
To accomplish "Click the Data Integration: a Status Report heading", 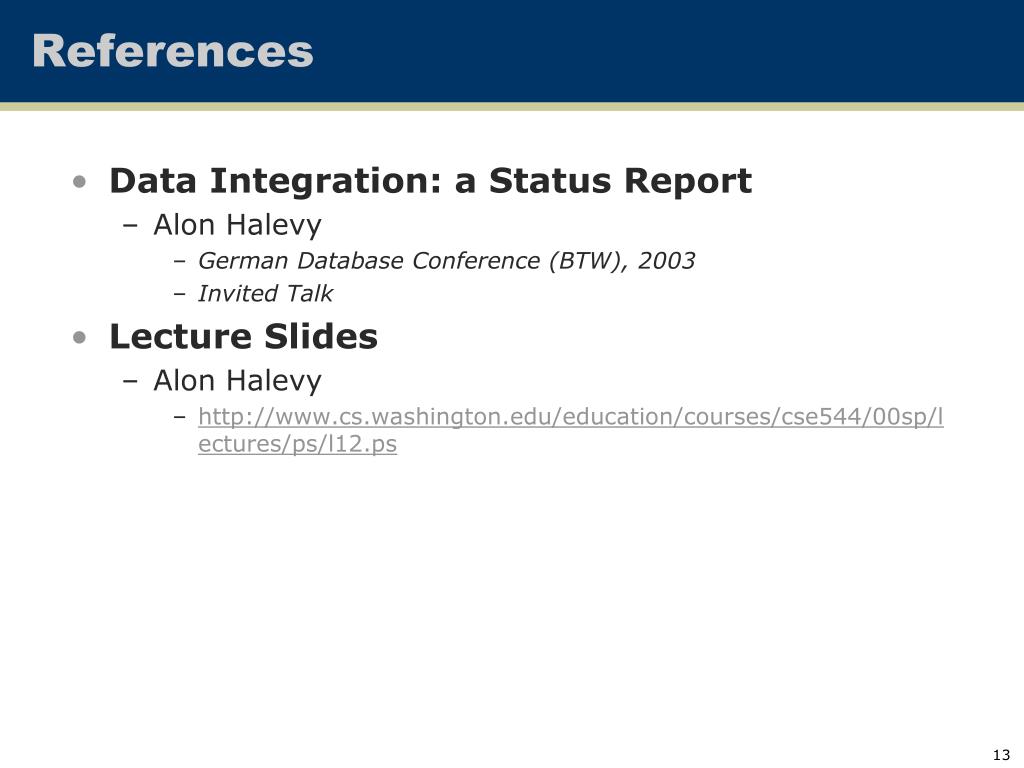I will point(430,181).
